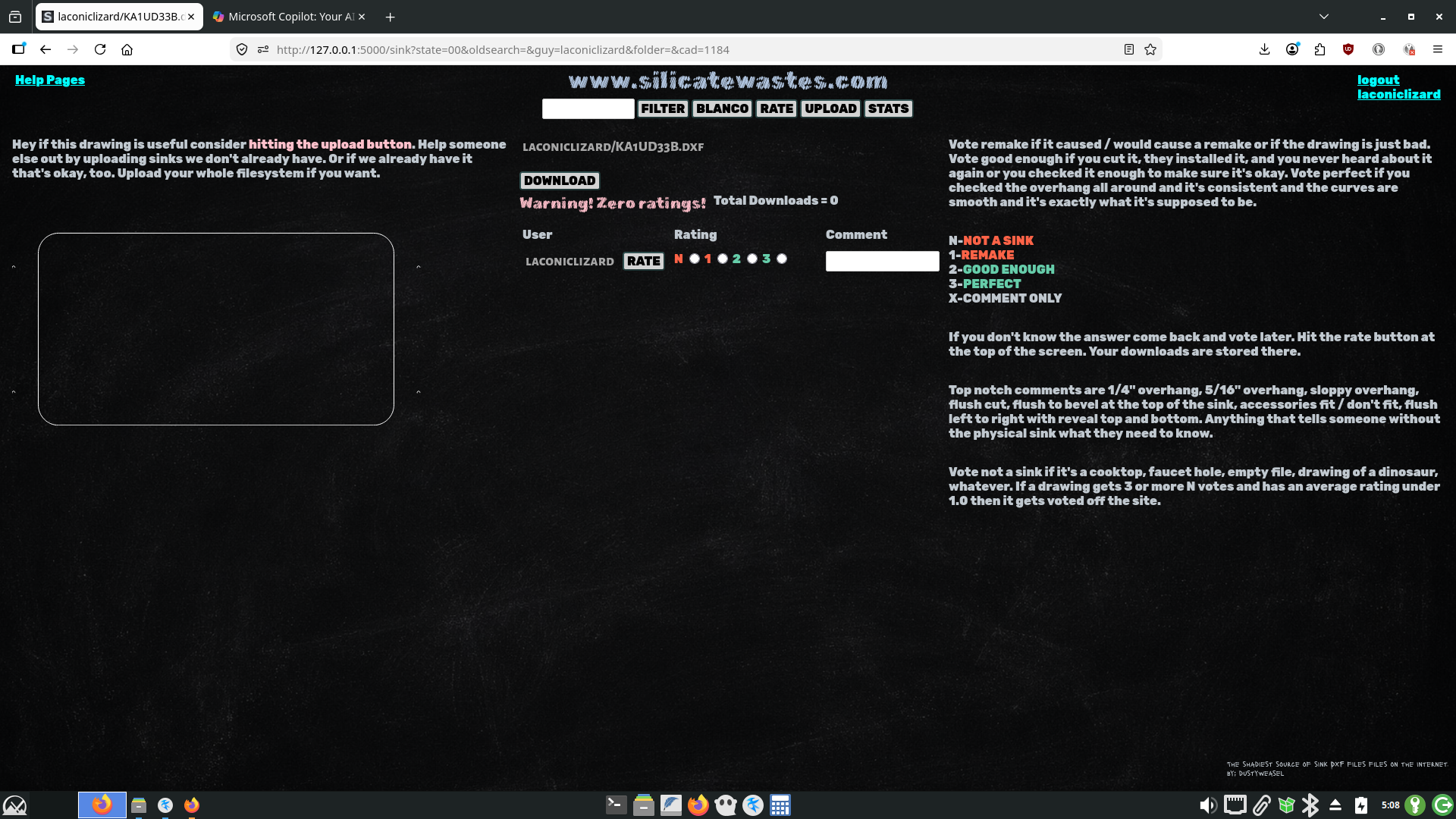Screen dimensions: 1456x819
Task: Select rating 1 remake radio button
Action: [x=723, y=259]
